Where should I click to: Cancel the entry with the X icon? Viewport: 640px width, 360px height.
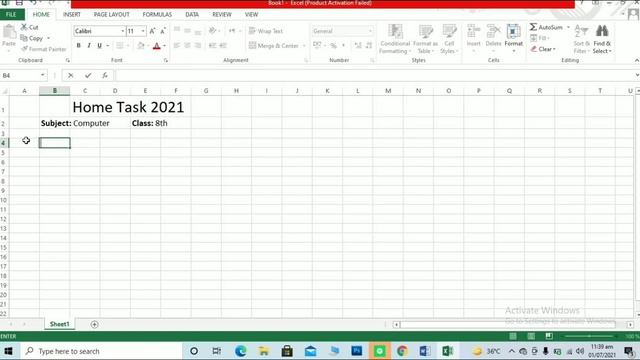point(71,75)
